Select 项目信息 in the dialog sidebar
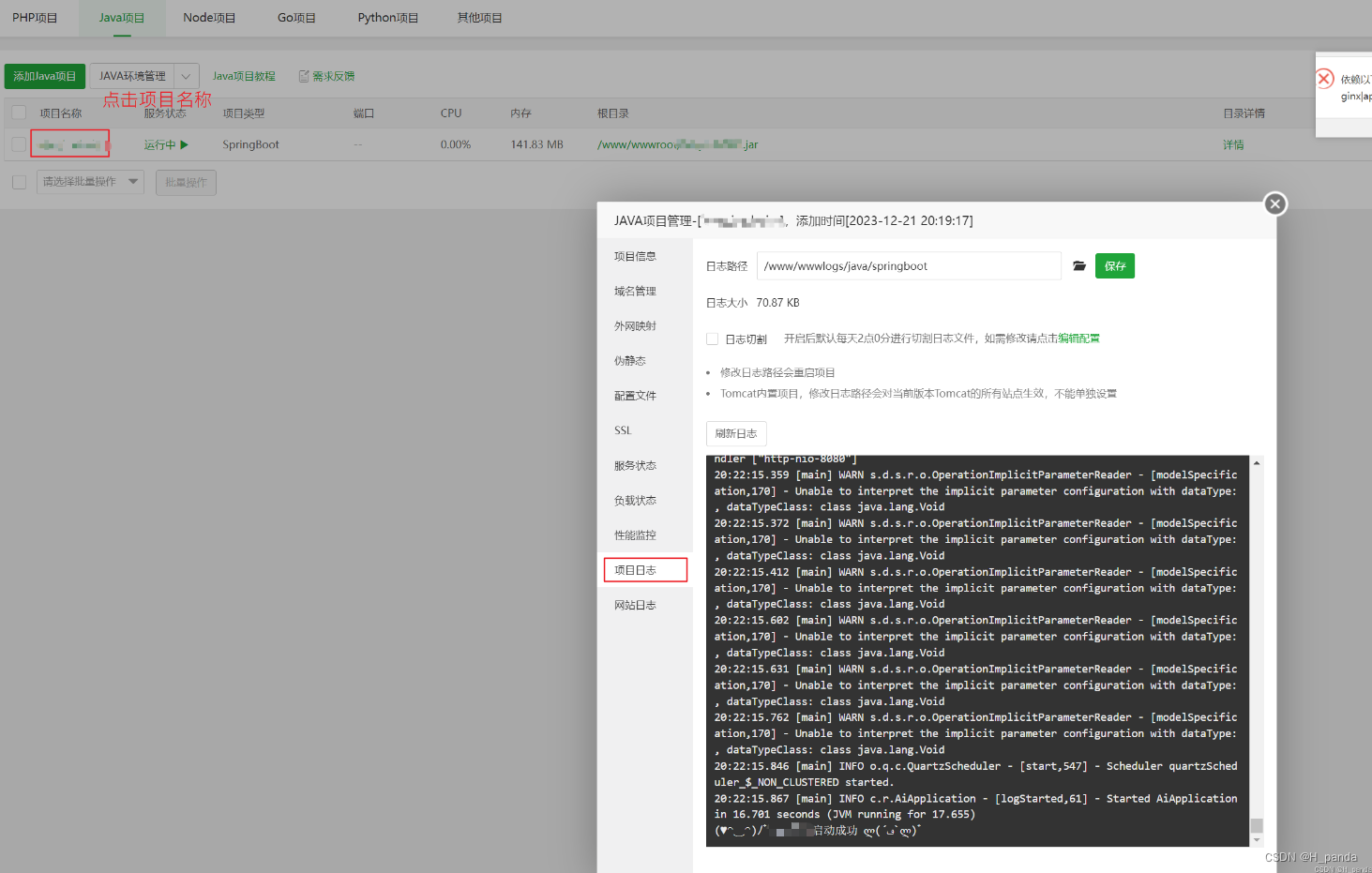Image resolution: width=1372 pixels, height=873 pixels. tap(635, 256)
